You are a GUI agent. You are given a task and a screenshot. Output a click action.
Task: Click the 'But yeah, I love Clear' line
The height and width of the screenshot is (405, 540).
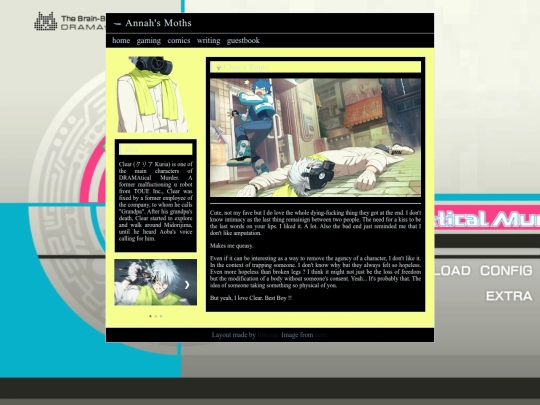(251, 298)
